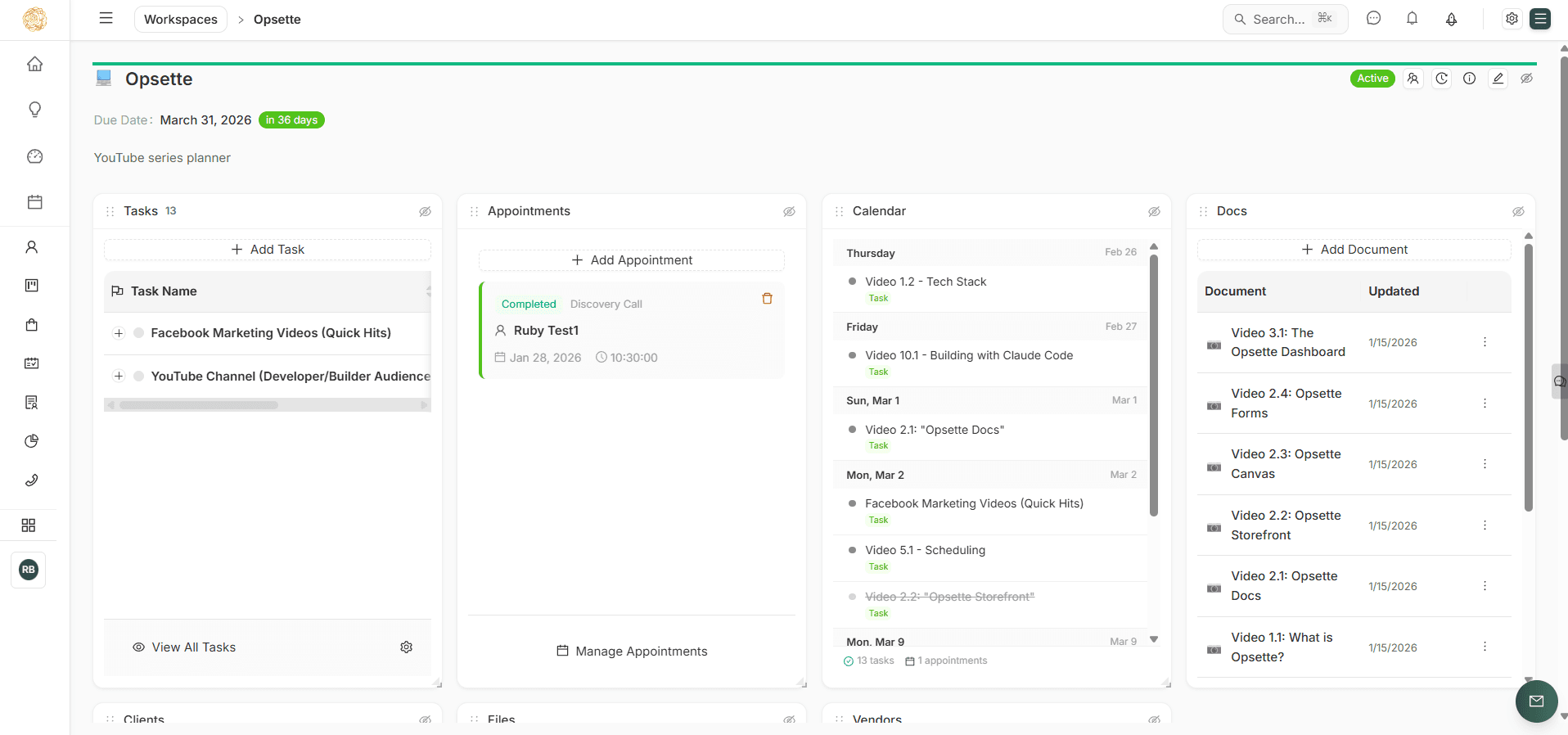This screenshot has width=1568, height=735.
Task: Click calendar scroll down arrow
Action: 1154,640
